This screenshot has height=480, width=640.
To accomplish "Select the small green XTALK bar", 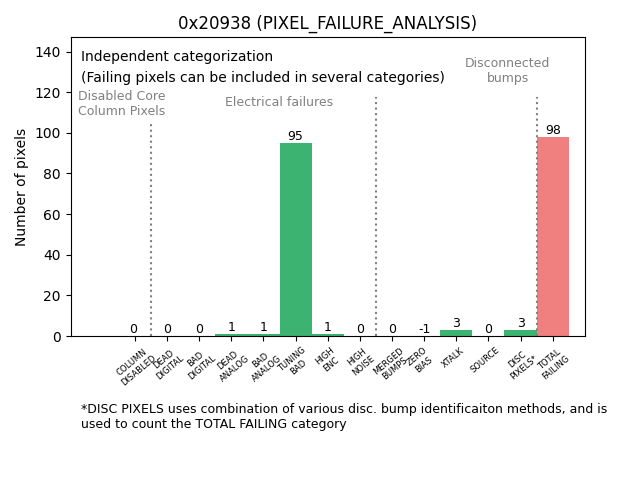I will click(456, 333).
